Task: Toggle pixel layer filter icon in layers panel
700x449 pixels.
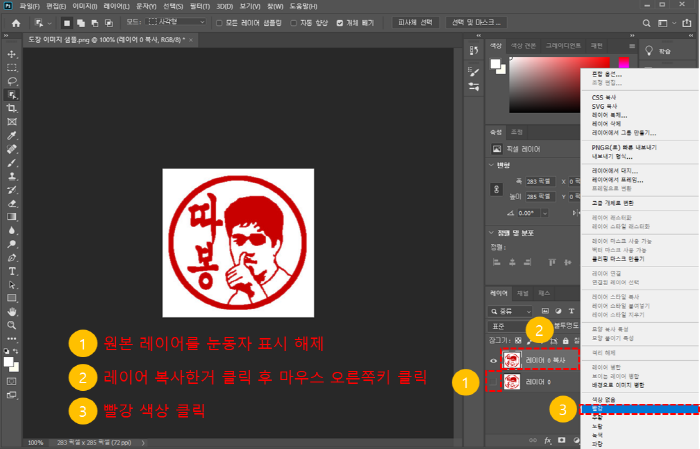Action: point(545,311)
